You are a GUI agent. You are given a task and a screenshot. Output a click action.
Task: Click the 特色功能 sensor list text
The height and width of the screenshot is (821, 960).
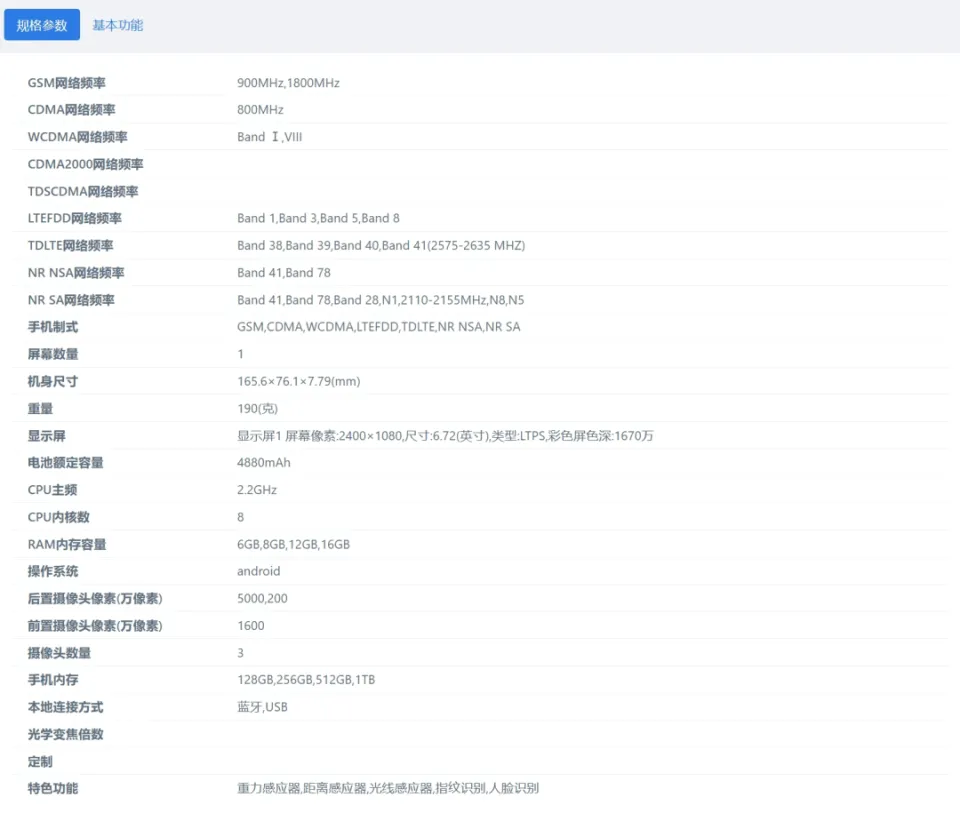388,788
